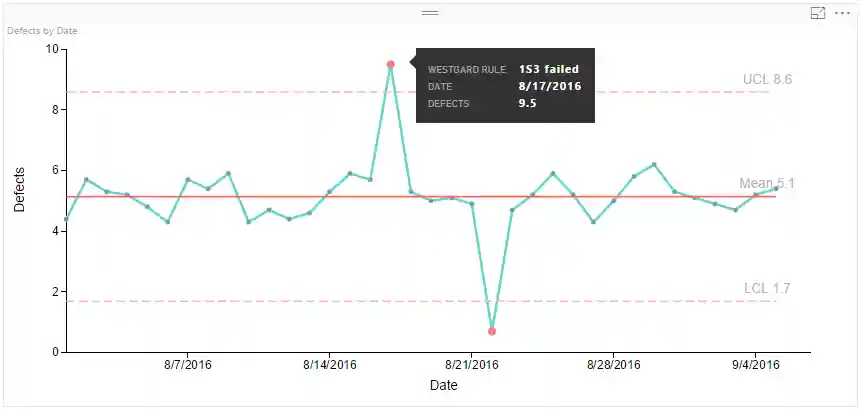Click the '1S3 failed' Westgard rule tooltip value
The image size is (861, 410).
pyautogui.click(x=548, y=69)
